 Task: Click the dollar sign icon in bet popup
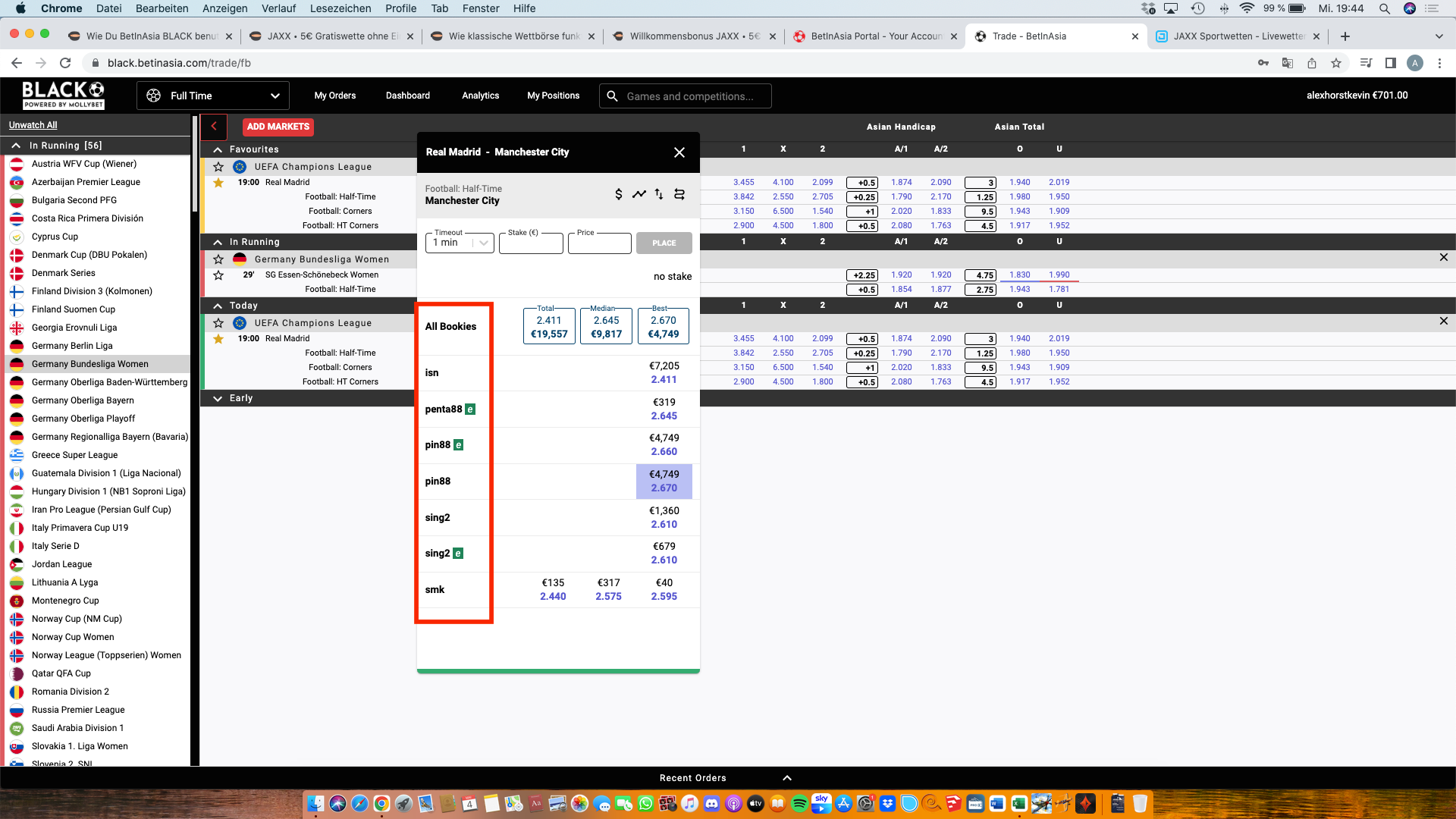(619, 194)
